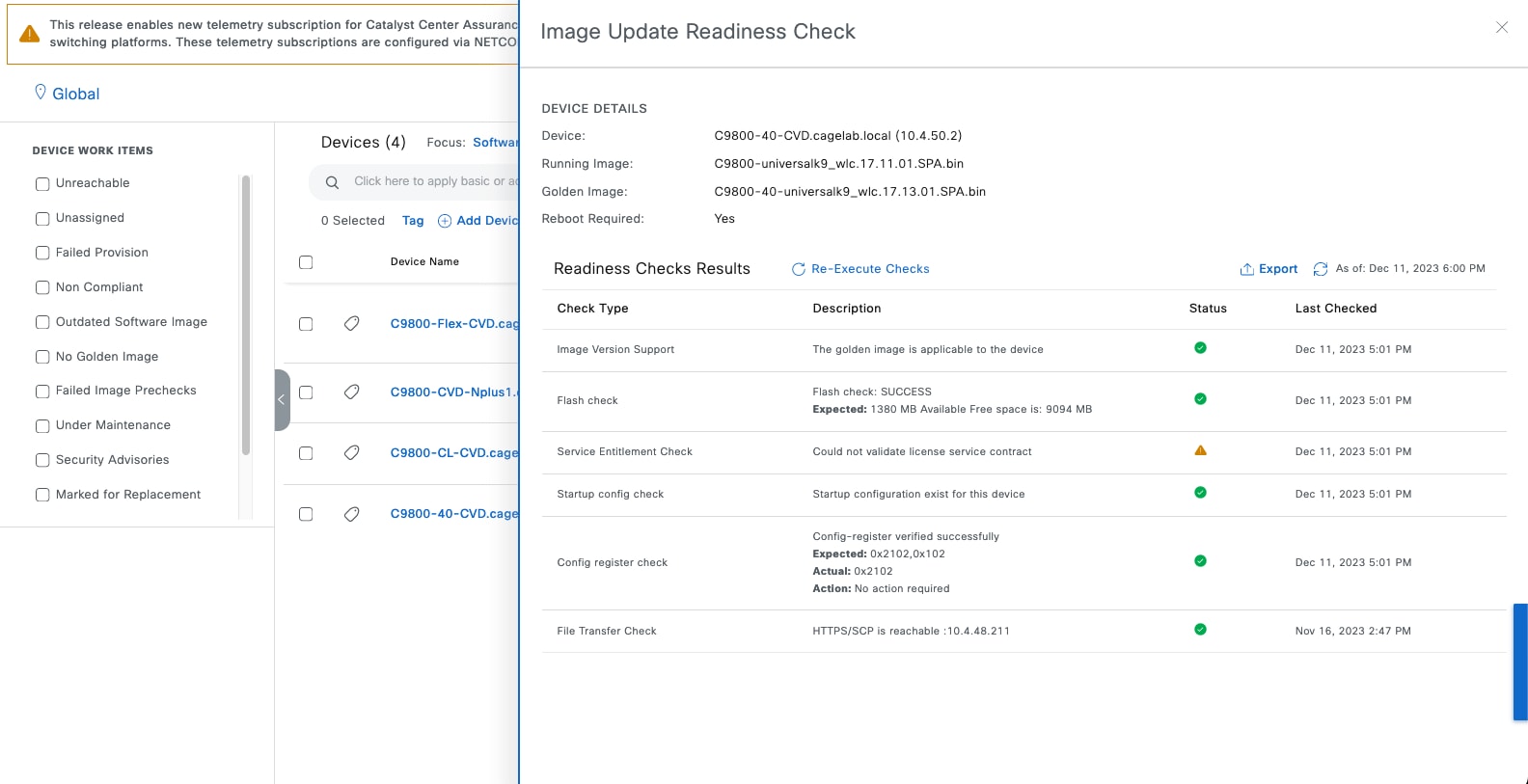This screenshot has width=1528, height=784.
Task: Close the Image Update Readiness Check panel
Action: (1501, 28)
